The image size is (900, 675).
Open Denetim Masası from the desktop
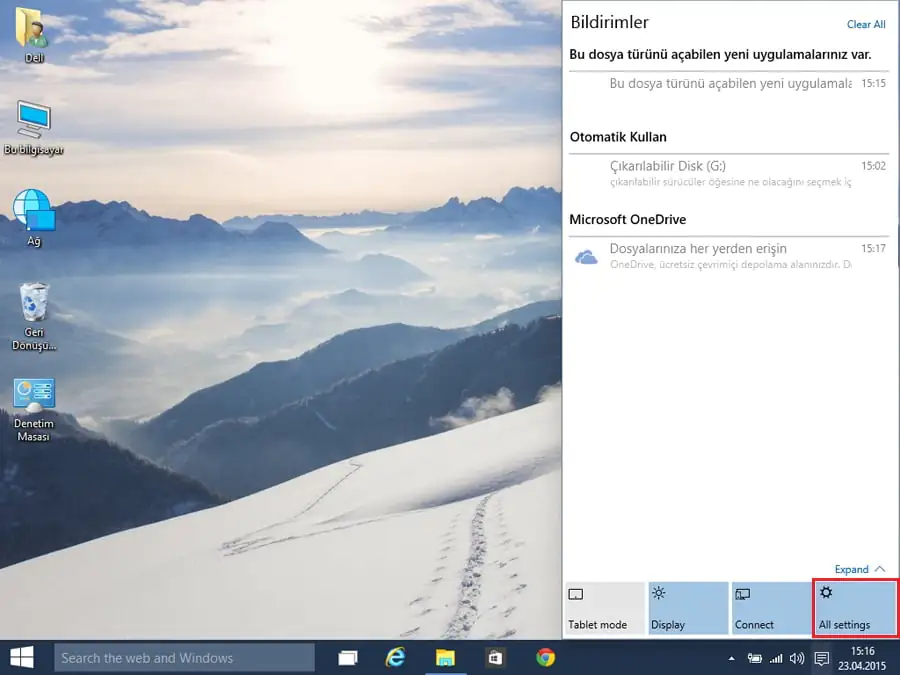pyautogui.click(x=34, y=400)
